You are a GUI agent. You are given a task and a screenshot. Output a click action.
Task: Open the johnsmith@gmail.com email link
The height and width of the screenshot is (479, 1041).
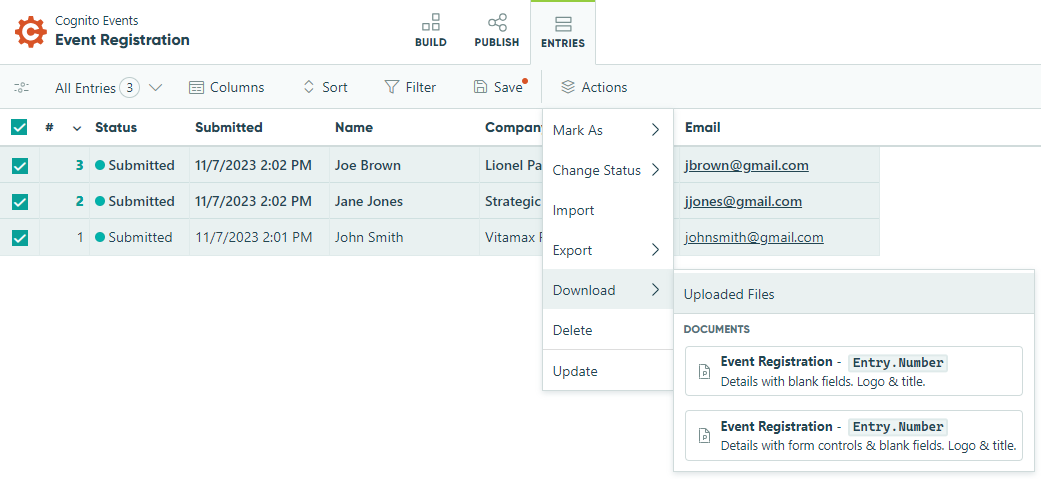[x=754, y=237]
